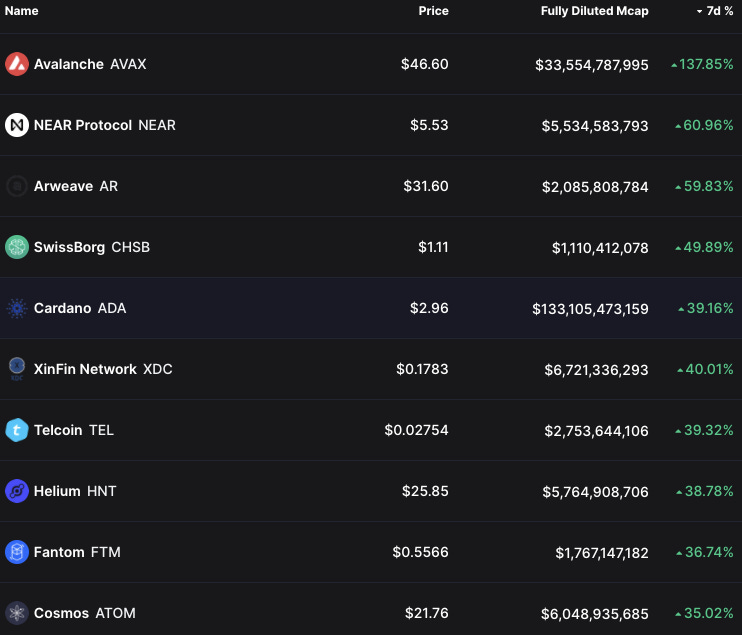Screen dimensions: 742x635
Task: Click the Avalanche price $46.60
Action: tap(424, 64)
